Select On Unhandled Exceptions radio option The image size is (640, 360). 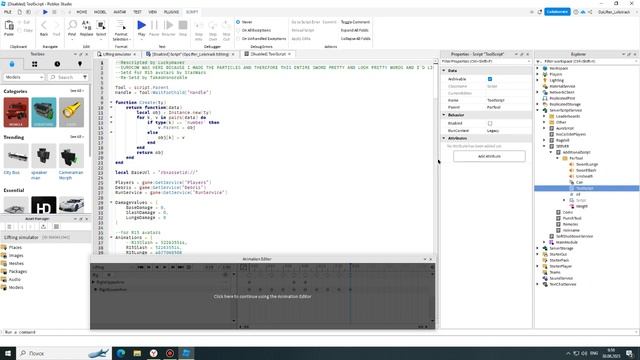(238, 38)
